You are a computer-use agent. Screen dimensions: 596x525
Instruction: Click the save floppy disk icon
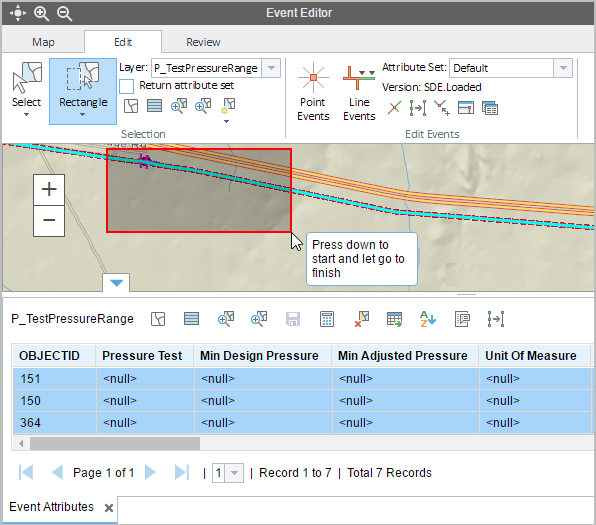coord(293,319)
